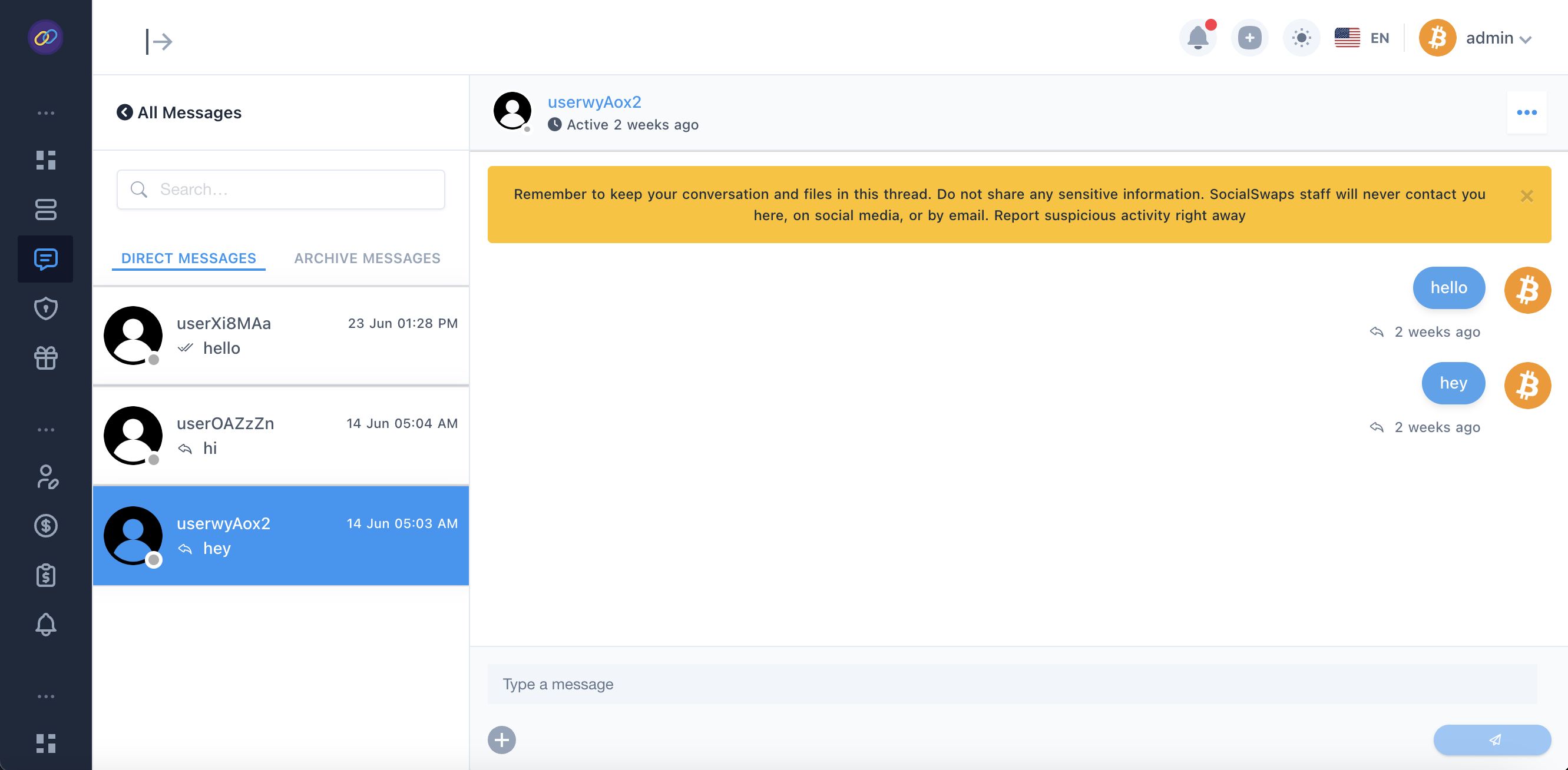
Task: Dismiss the yellow warning banner
Action: tap(1527, 196)
